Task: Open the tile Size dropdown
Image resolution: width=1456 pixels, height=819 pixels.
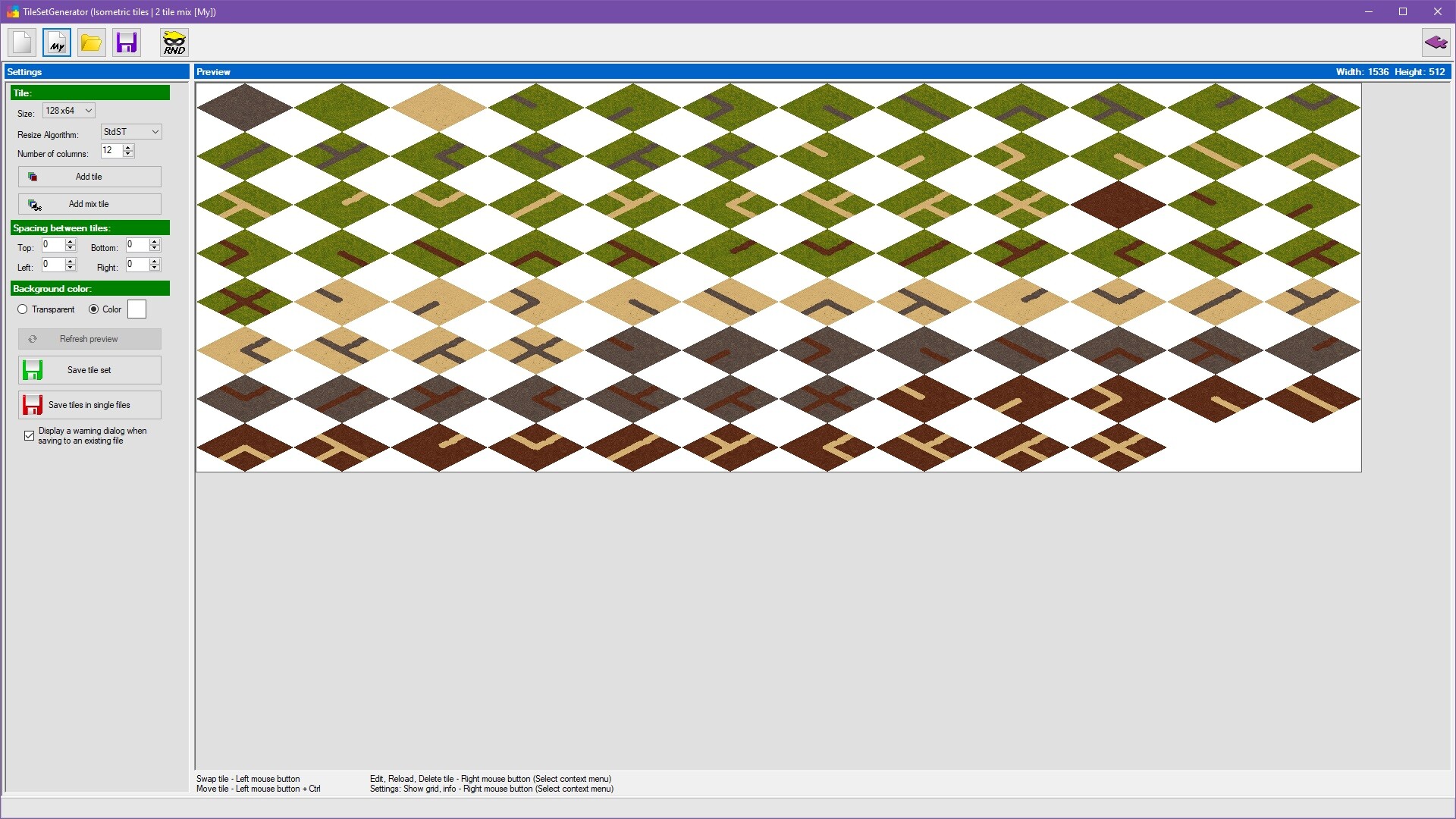Action: coord(67,110)
